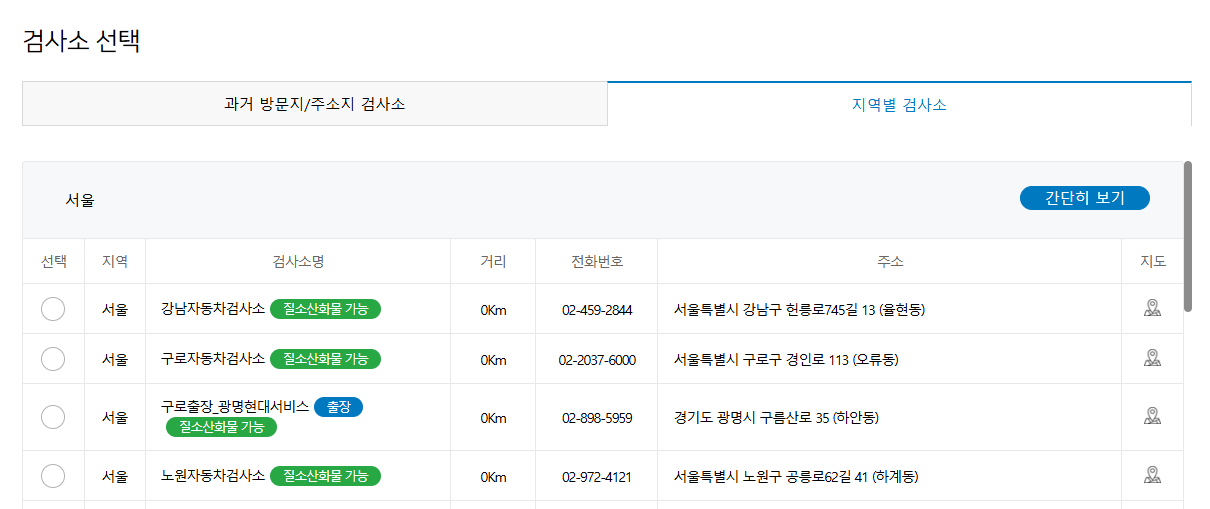
Task: Switch to 지역별 검사소 tab
Action: coord(899,104)
